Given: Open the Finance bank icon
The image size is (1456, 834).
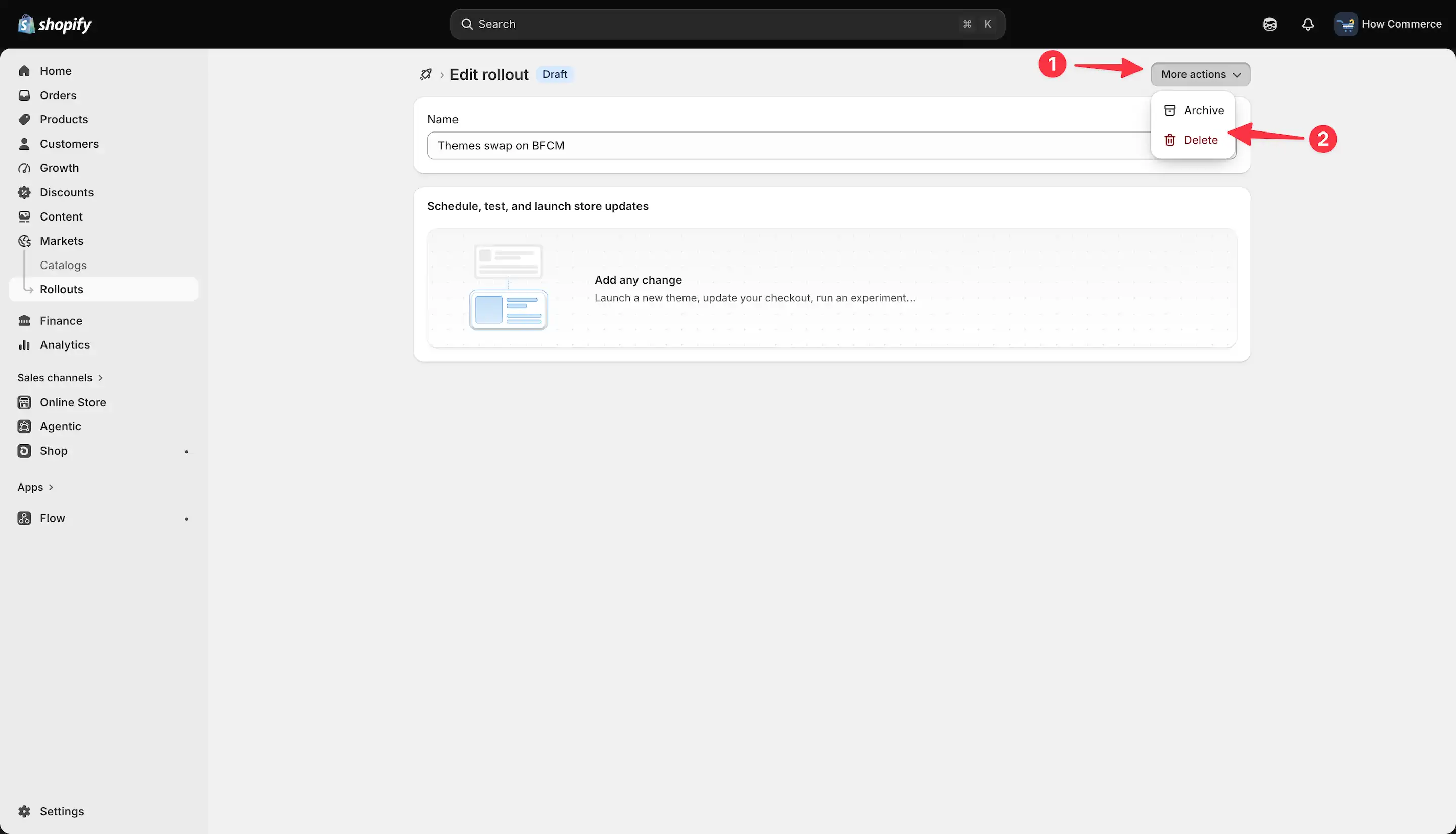Looking at the screenshot, I should click(x=24, y=321).
